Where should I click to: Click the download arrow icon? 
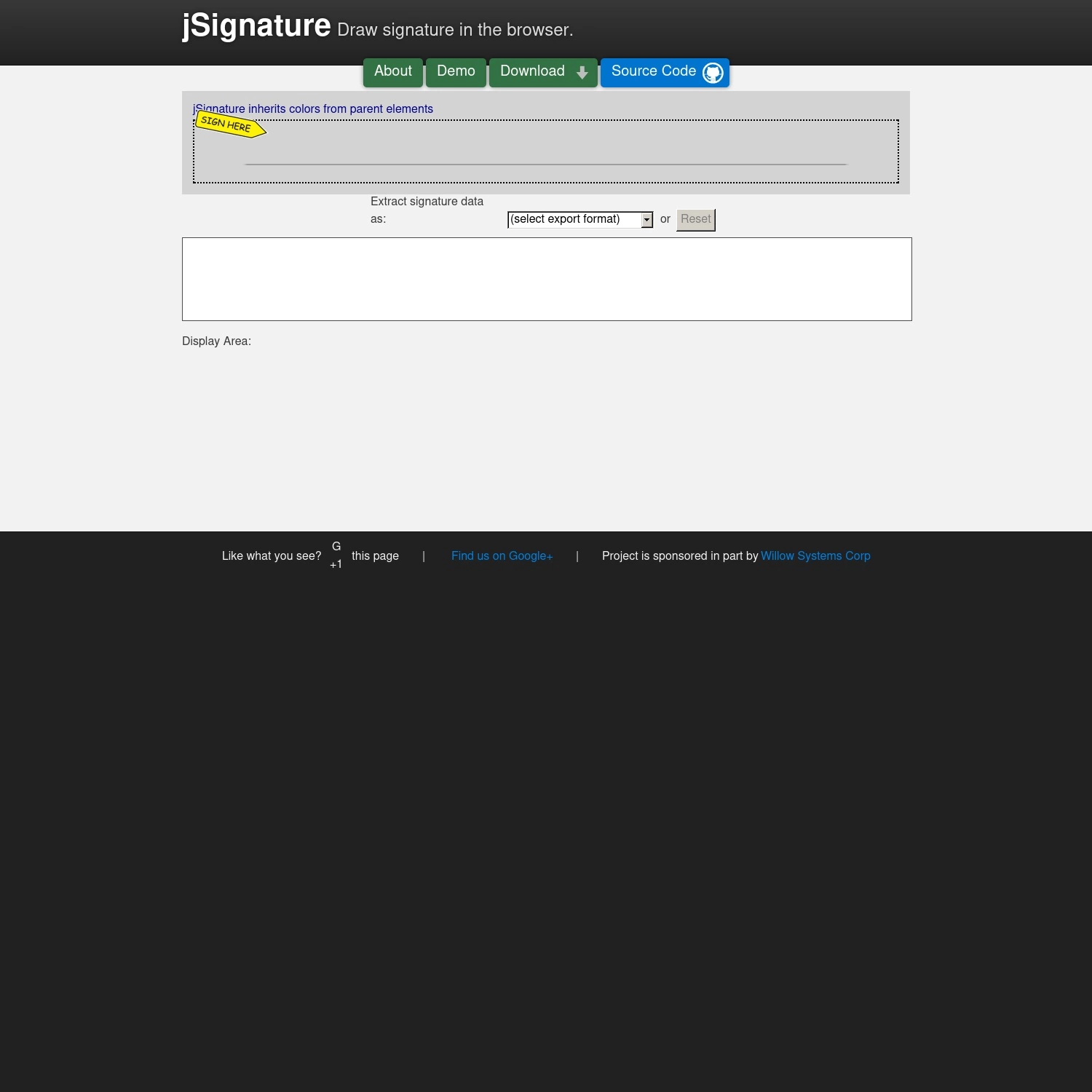(x=582, y=73)
